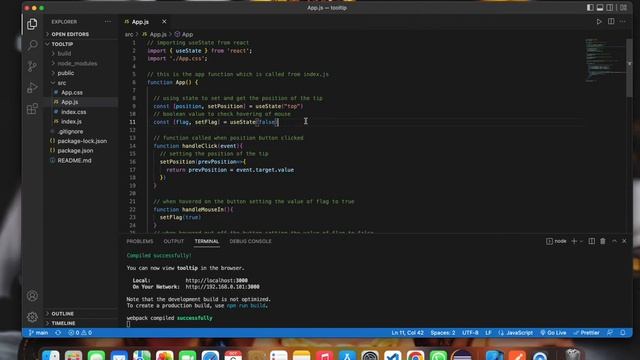Click the main branch status item
This screenshot has width=640, height=360.
[38, 333]
